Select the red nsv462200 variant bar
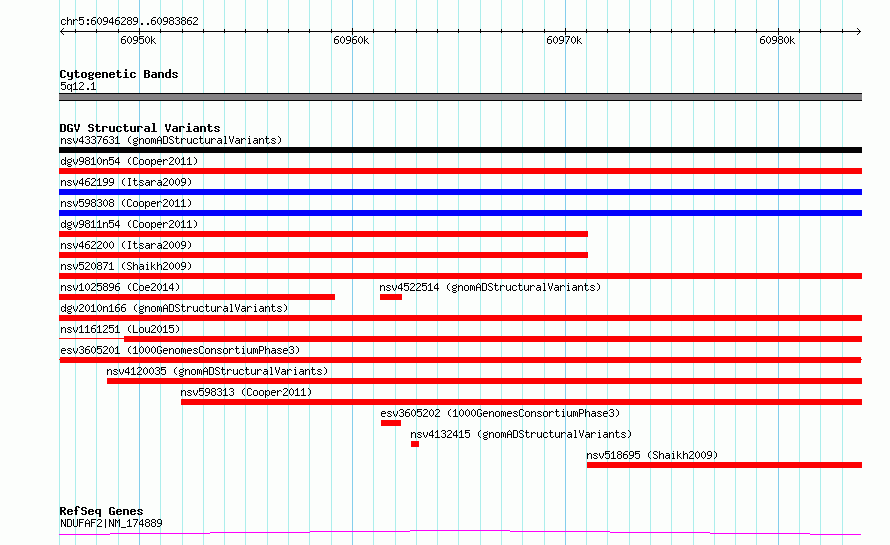The width and height of the screenshot is (890, 545). [x=324, y=255]
